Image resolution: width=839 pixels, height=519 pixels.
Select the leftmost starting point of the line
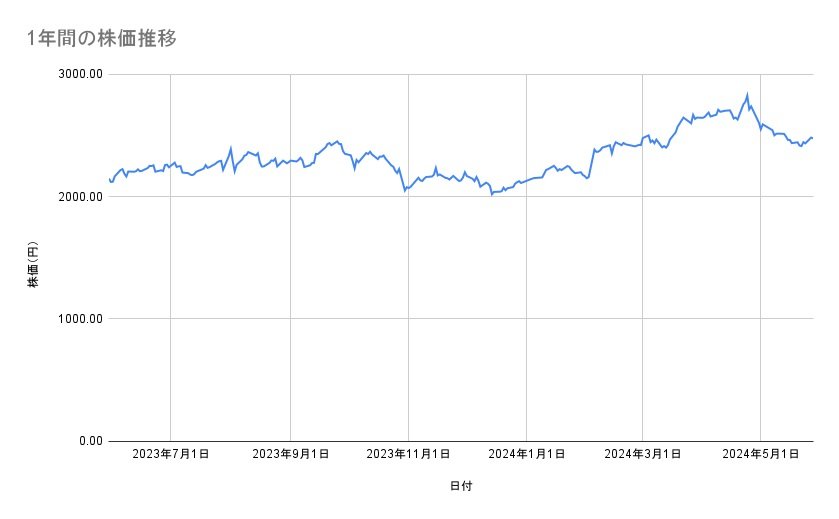[108, 178]
